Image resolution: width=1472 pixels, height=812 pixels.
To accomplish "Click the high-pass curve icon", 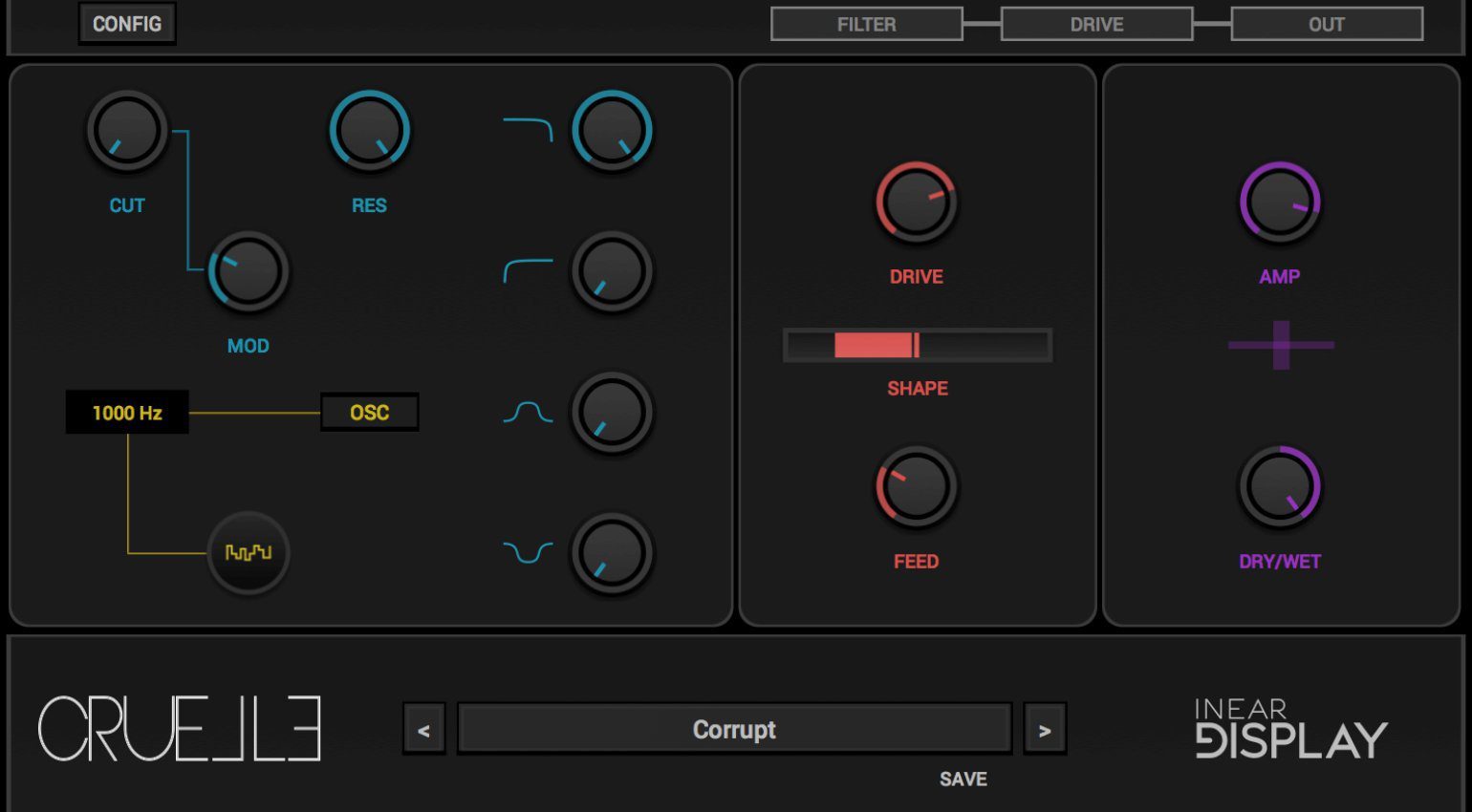I will click(x=529, y=270).
